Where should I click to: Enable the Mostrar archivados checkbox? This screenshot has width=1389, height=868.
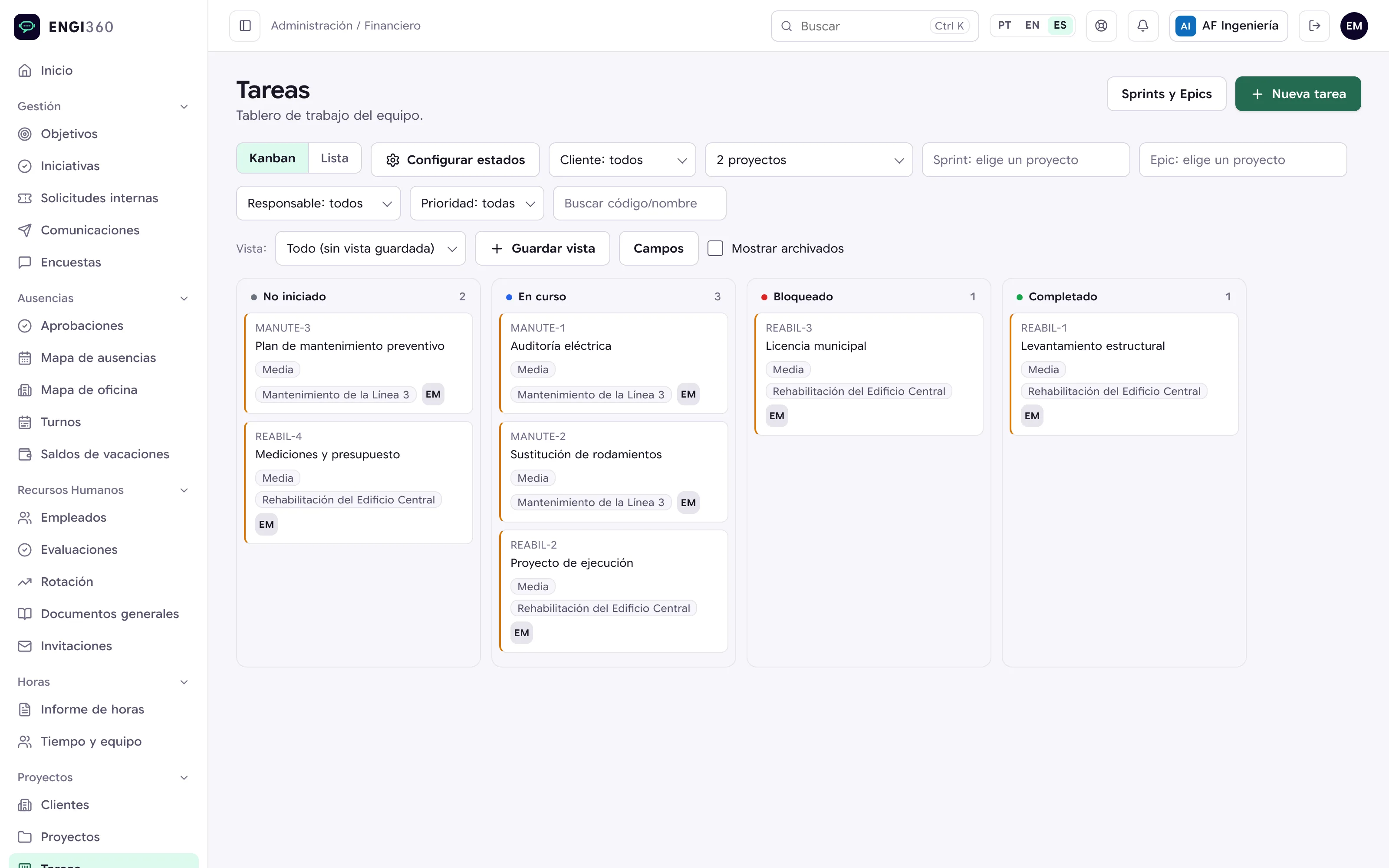tap(715, 248)
